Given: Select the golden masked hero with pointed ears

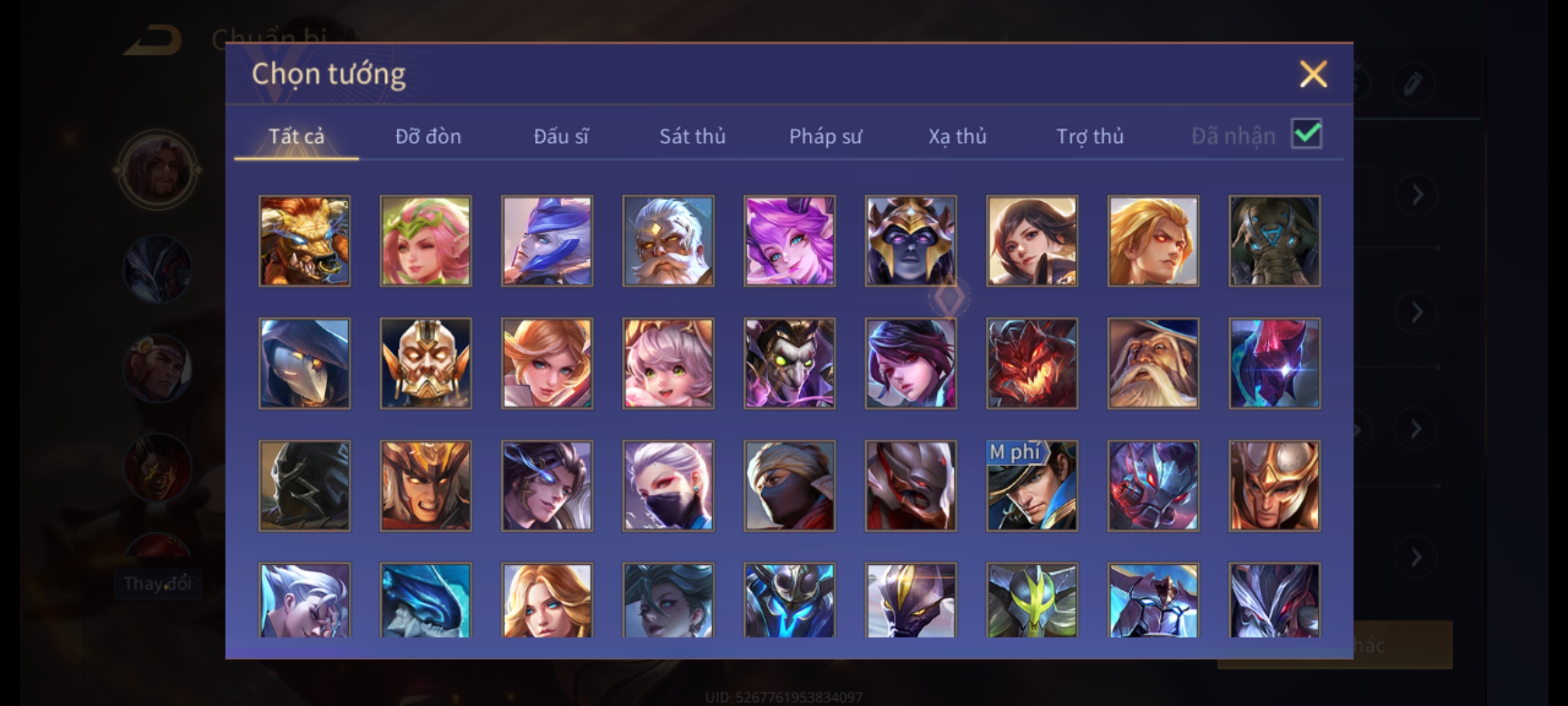Looking at the screenshot, I should point(425,363).
